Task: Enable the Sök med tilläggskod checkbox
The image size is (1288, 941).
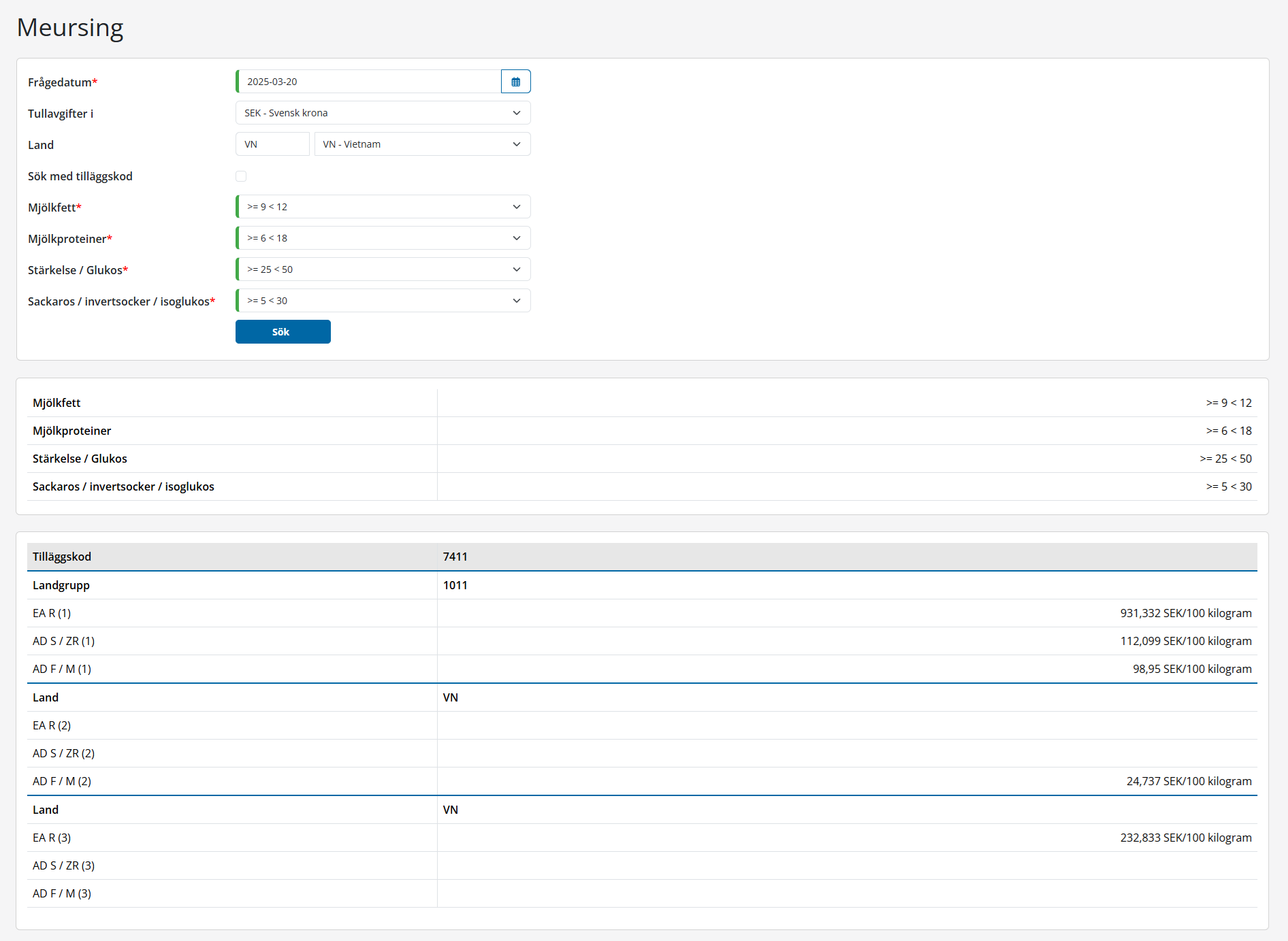Action: tap(241, 176)
